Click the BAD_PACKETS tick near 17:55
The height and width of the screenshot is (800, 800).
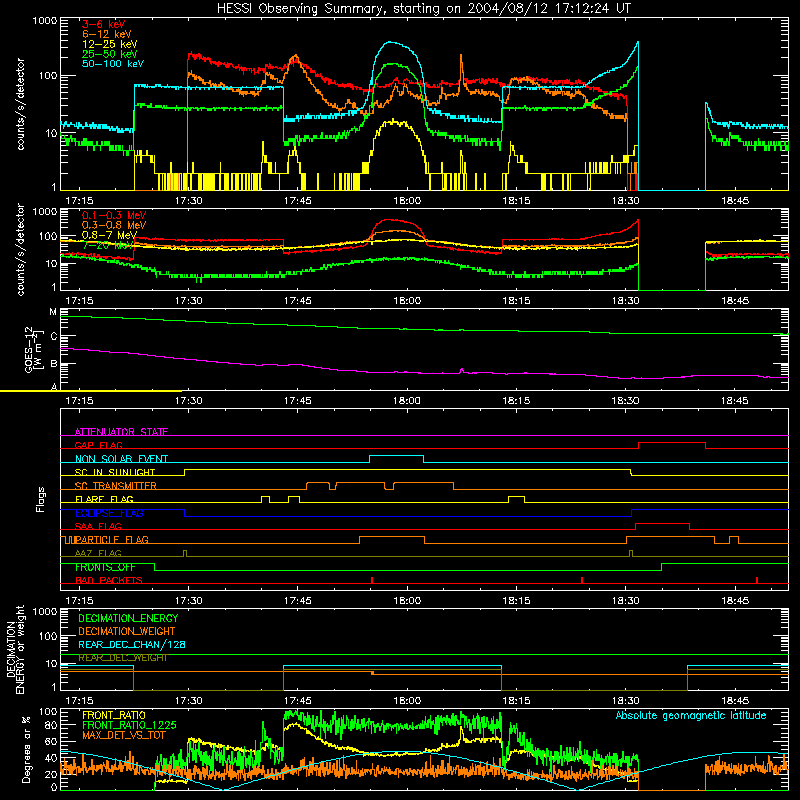click(x=372, y=580)
